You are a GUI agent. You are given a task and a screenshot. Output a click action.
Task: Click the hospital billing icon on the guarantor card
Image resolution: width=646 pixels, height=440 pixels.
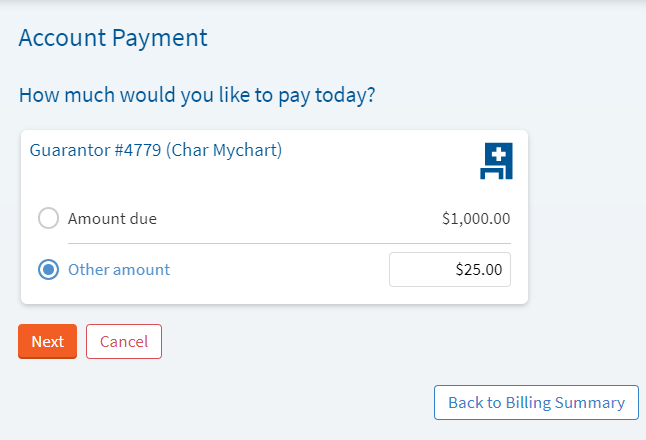coord(496,161)
